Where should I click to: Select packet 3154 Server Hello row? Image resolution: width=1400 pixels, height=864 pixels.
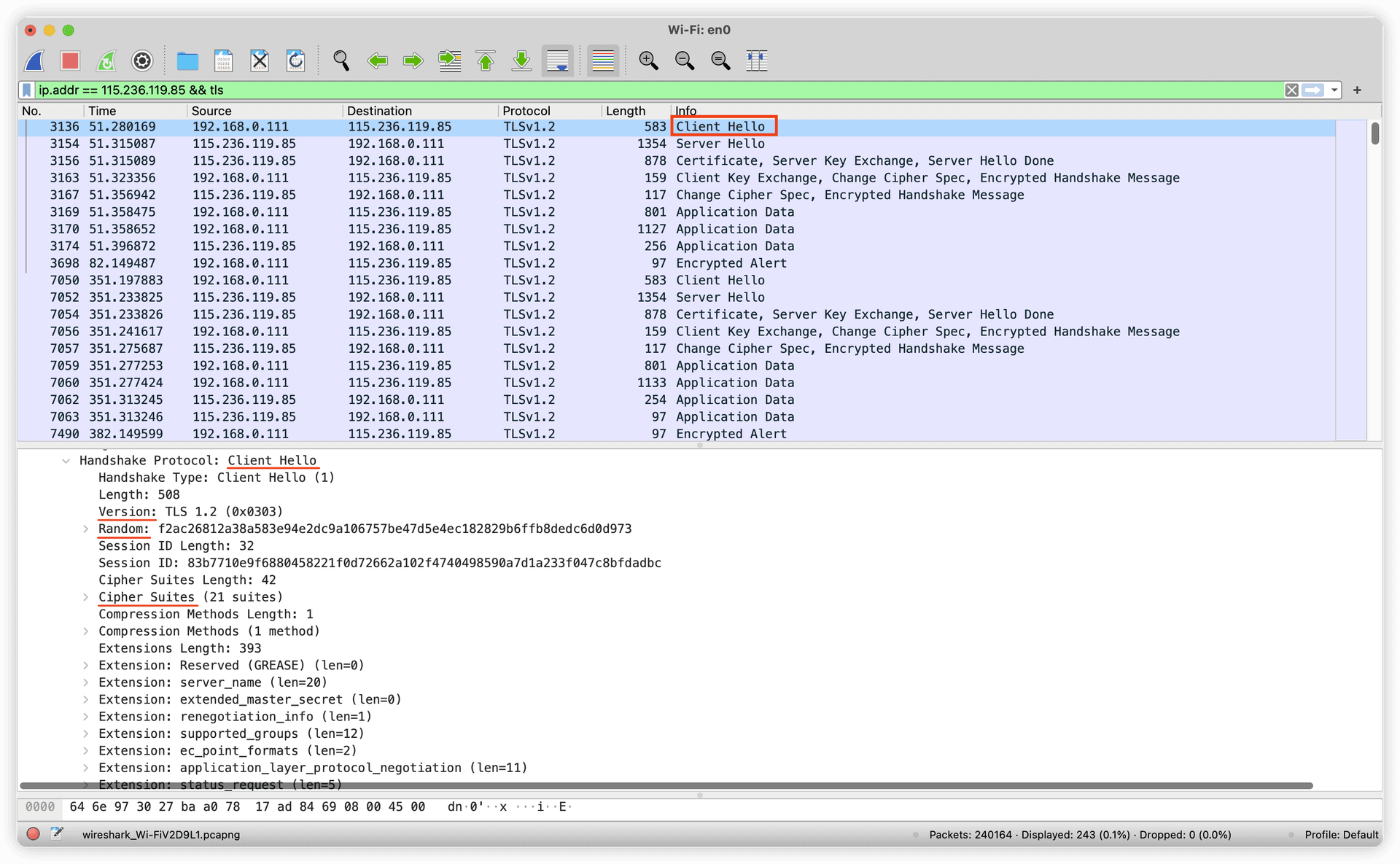click(677, 144)
